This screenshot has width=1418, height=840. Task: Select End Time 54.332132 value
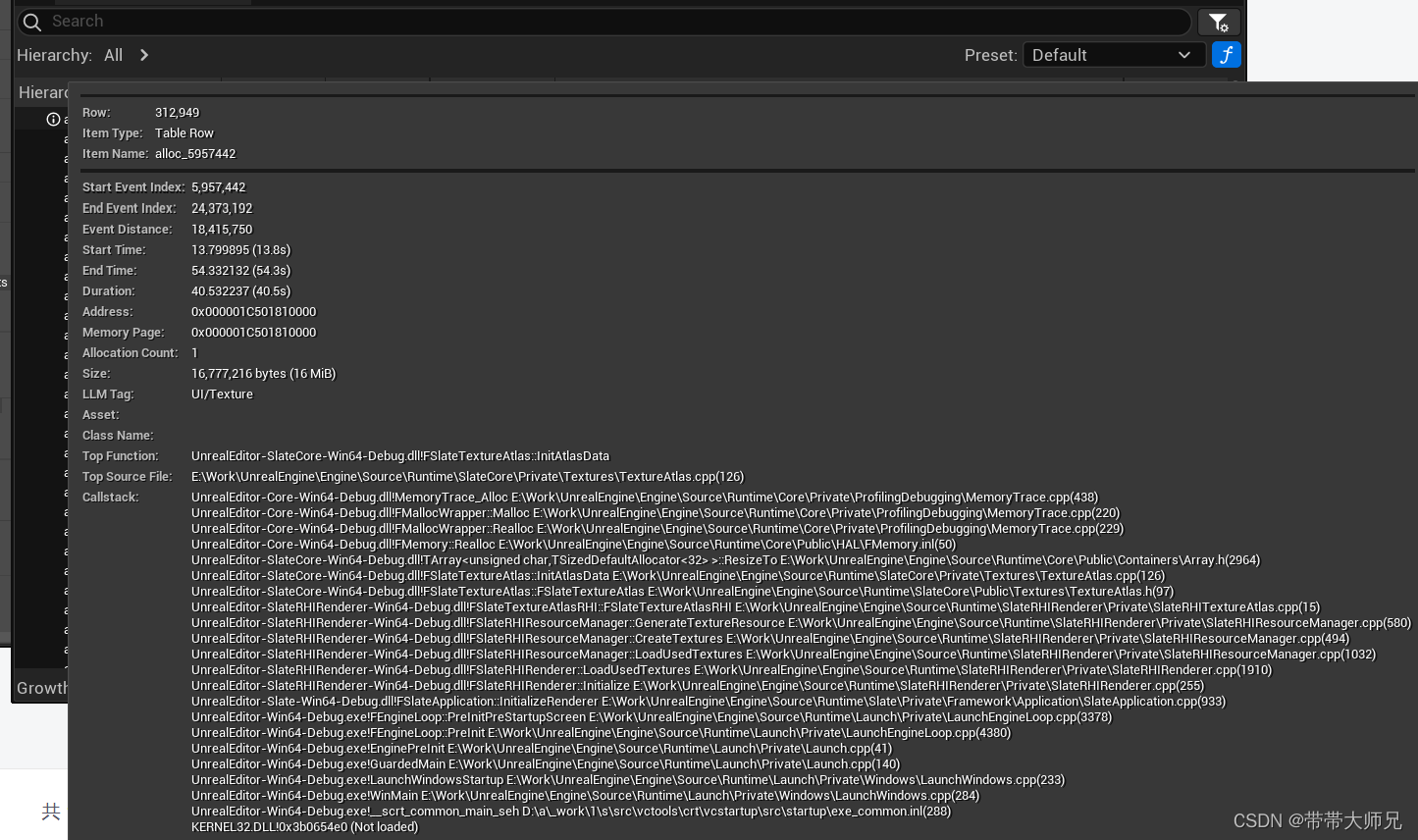(x=240, y=271)
